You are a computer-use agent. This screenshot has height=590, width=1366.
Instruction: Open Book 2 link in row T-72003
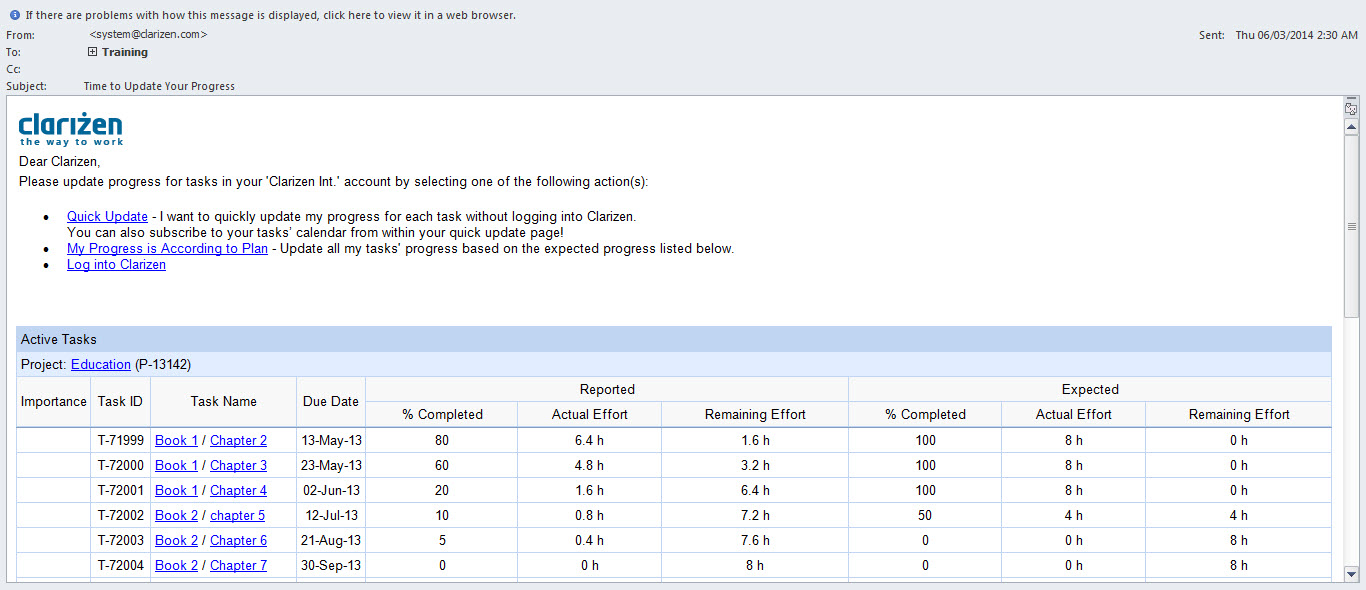(x=176, y=540)
